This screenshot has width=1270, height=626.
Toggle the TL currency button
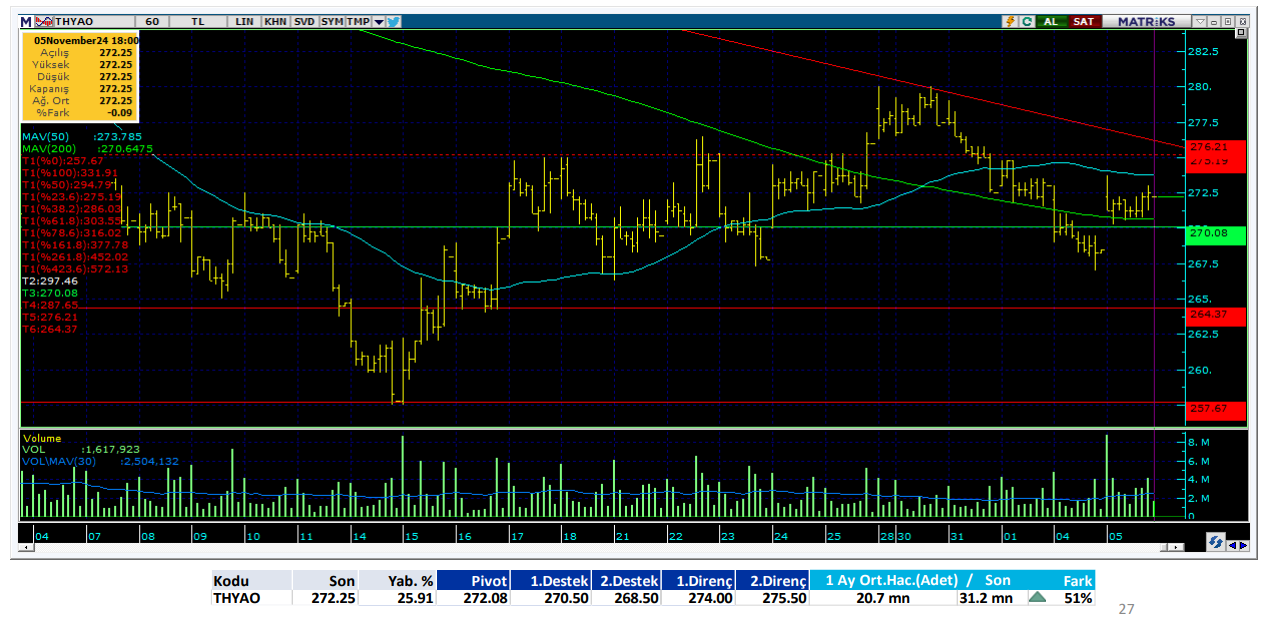click(198, 21)
